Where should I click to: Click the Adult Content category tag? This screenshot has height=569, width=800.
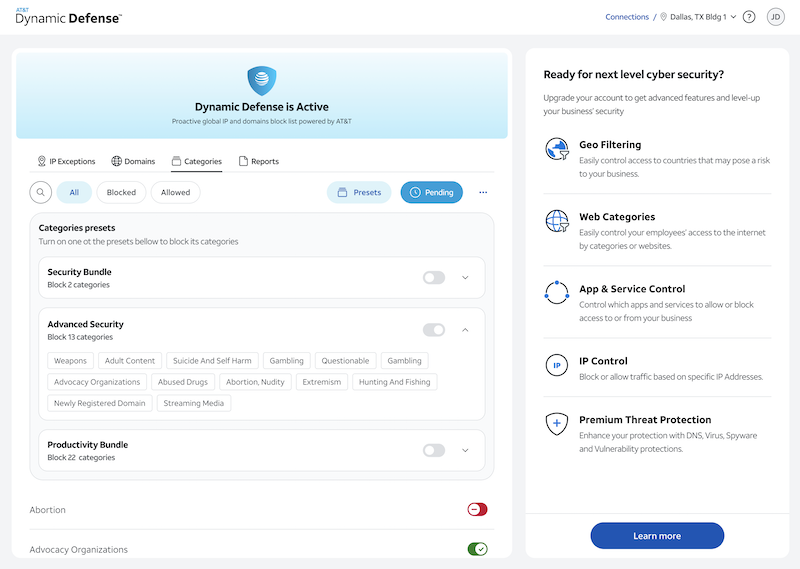130,361
